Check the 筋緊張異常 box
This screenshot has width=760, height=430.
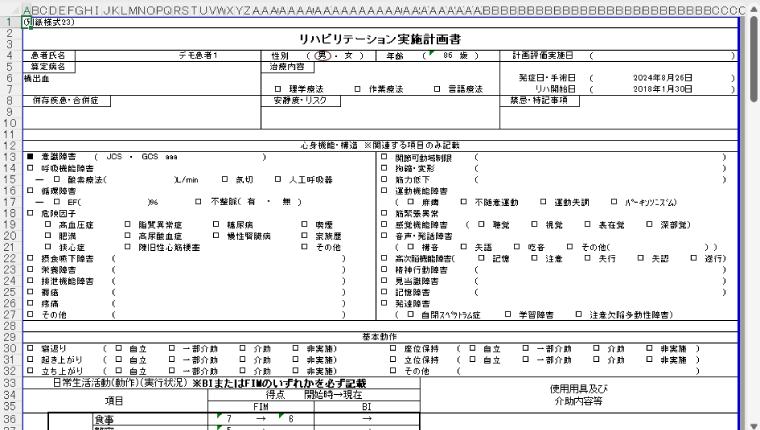(x=384, y=213)
